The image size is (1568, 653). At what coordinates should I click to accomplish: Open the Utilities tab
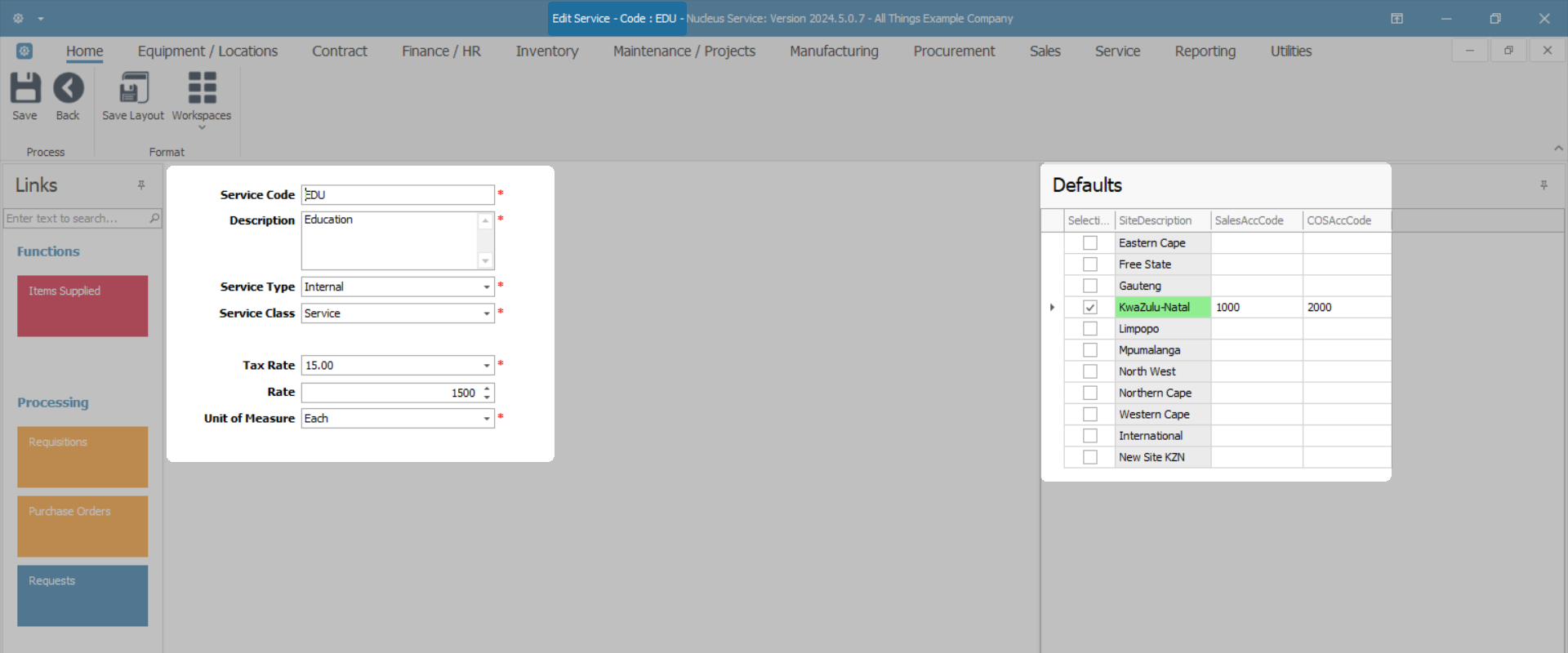click(x=1290, y=51)
